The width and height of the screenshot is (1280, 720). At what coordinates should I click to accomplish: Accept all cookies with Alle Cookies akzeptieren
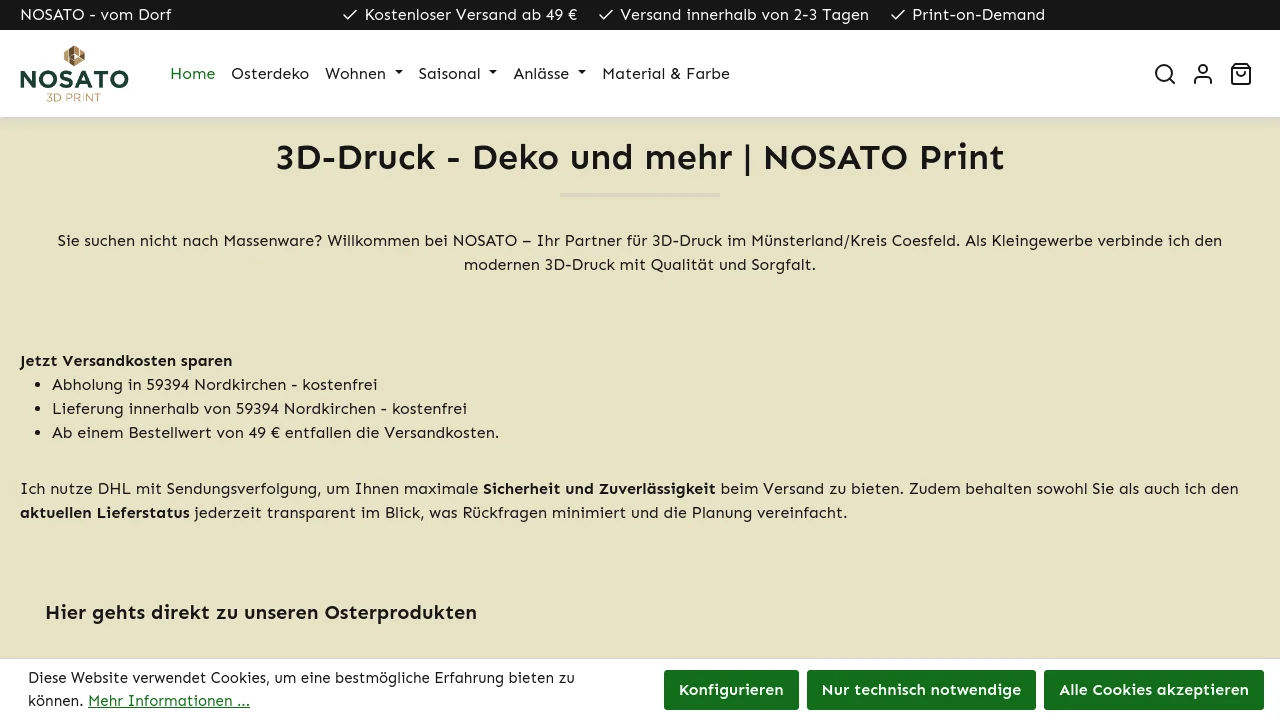coord(1154,690)
